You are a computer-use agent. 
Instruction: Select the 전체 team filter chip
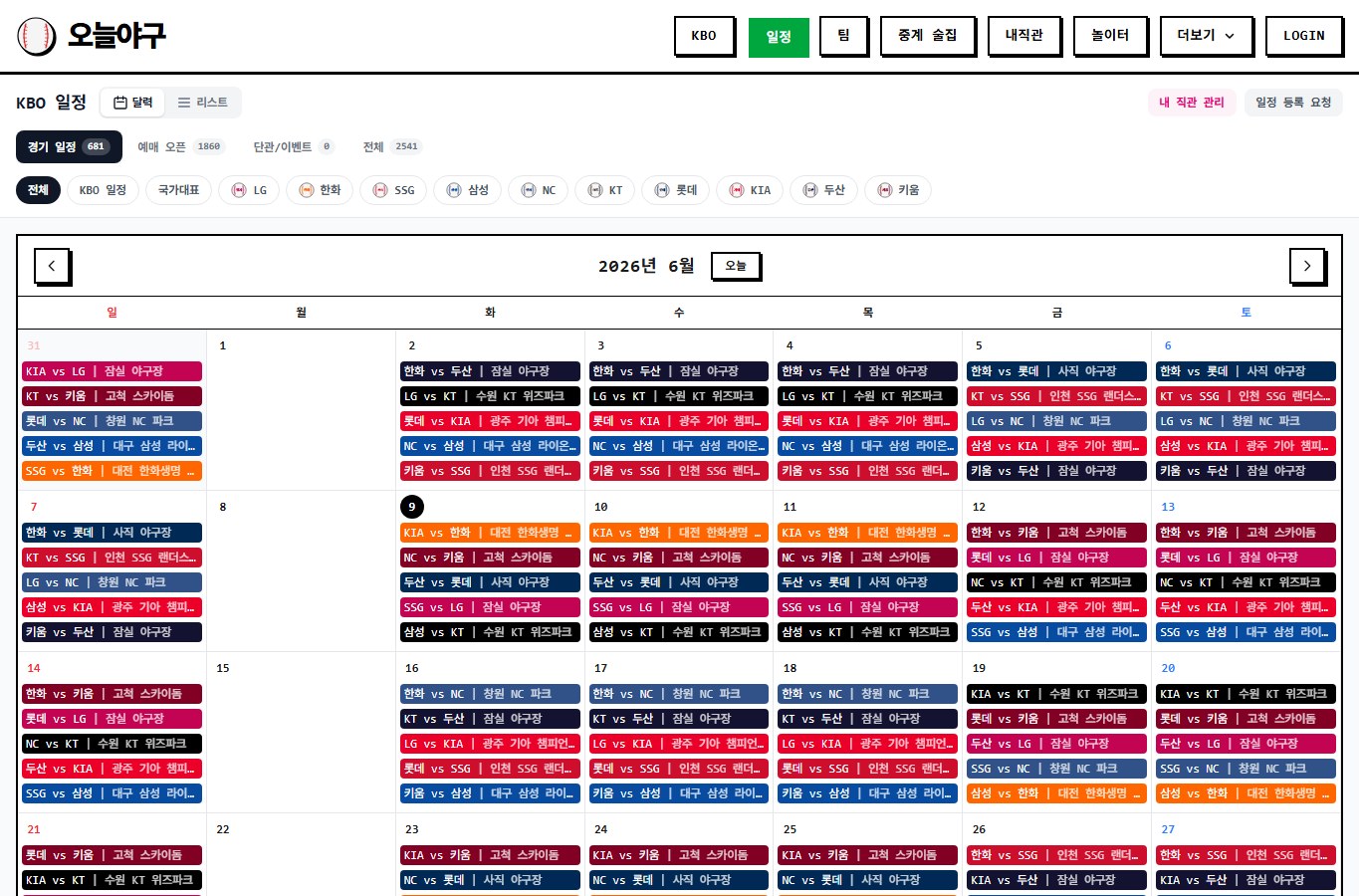point(38,190)
